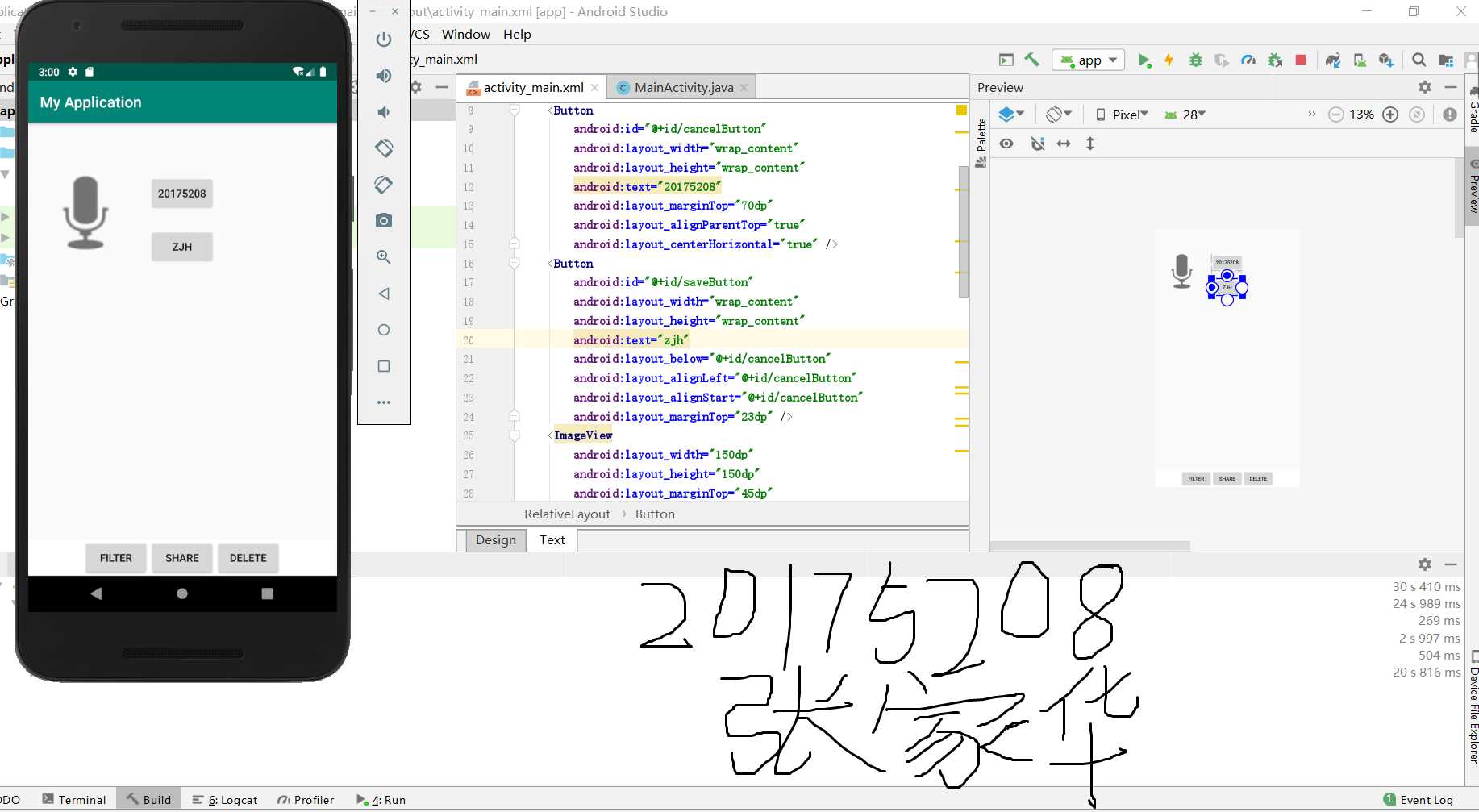
Task: Rotate emulator right icon
Action: (x=384, y=185)
